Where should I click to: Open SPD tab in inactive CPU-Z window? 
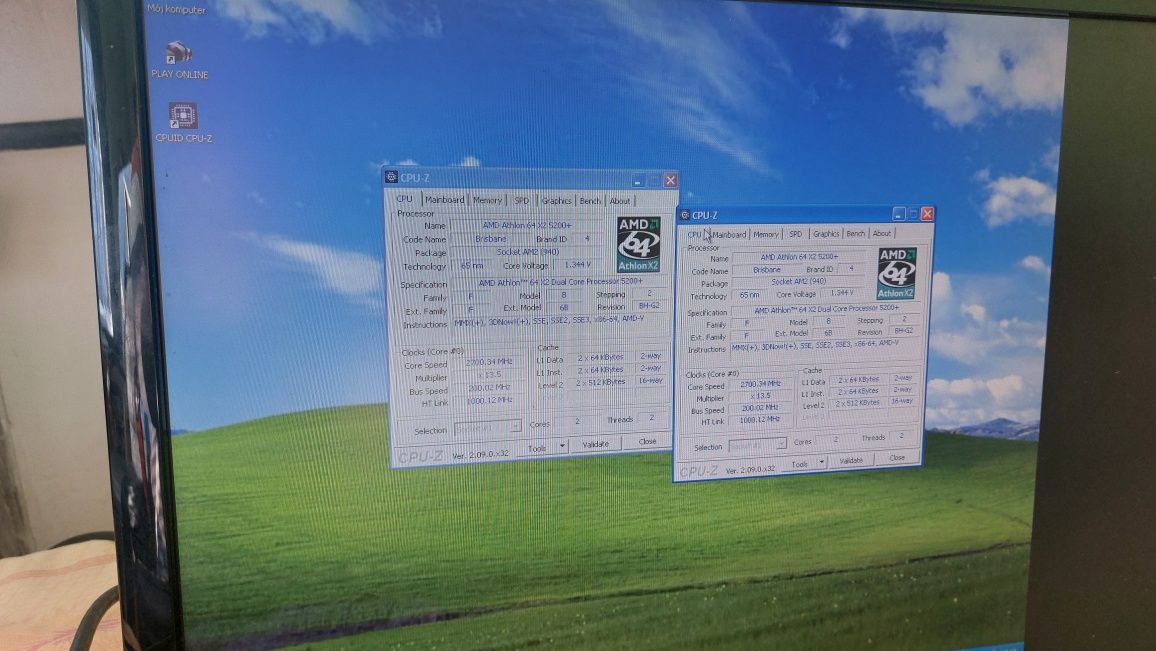(x=522, y=200)
